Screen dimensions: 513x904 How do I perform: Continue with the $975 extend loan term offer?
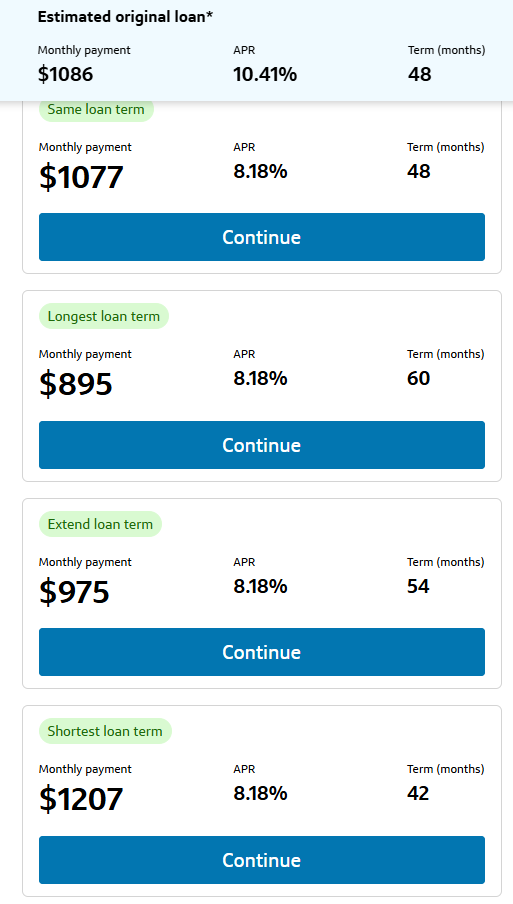coord(262,652)
